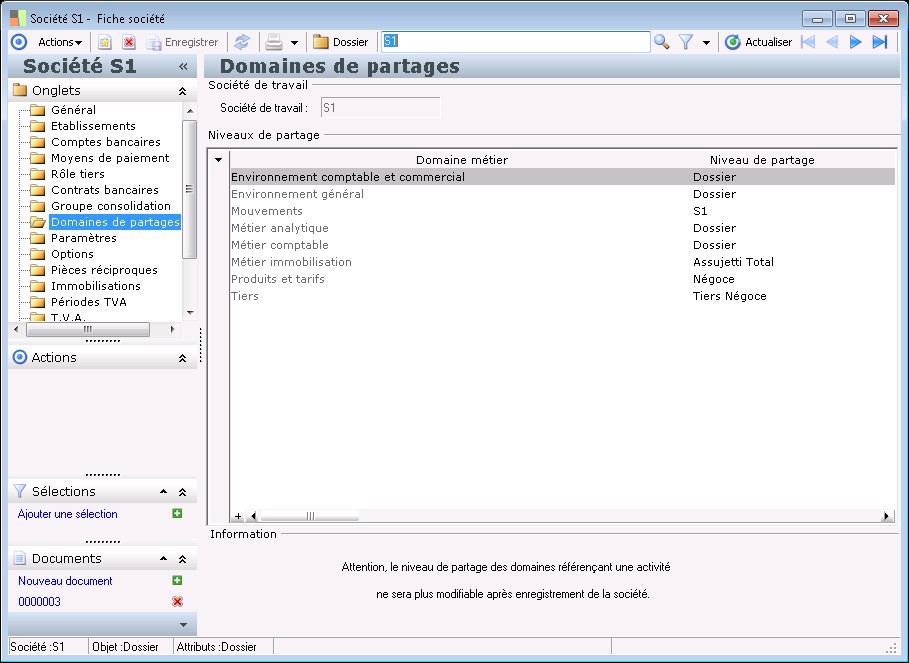909x663 pixels.
Task: Remove document 0000003 with red X
Action: point(177,602)
